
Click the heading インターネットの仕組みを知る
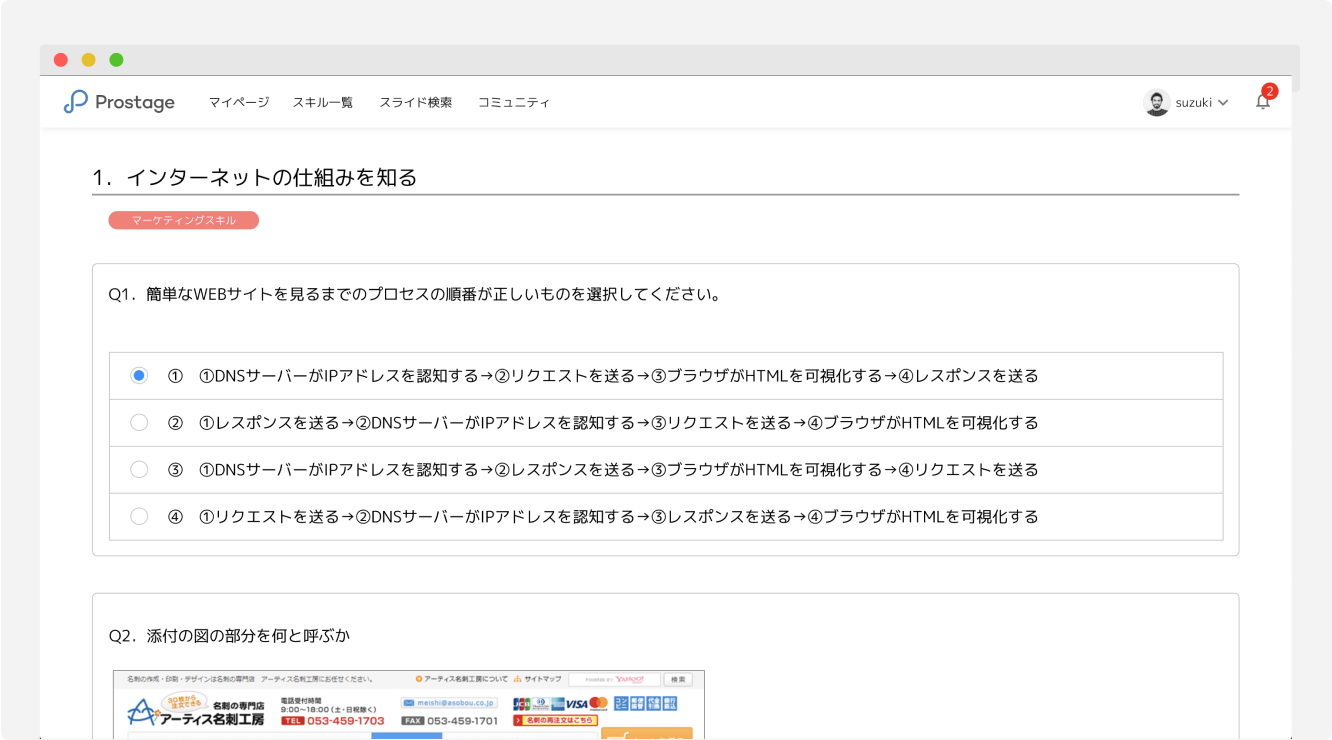pyautogui.click(x=271, y=178)
